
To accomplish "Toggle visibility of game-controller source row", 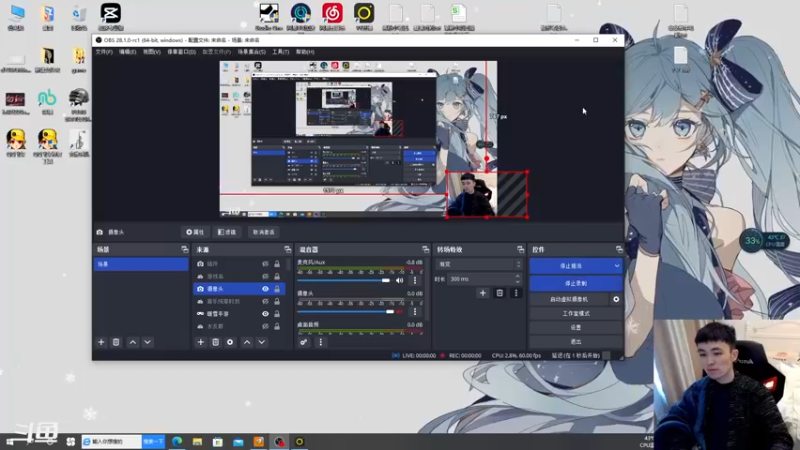I will pyautogui.click(x=265, y=314).
